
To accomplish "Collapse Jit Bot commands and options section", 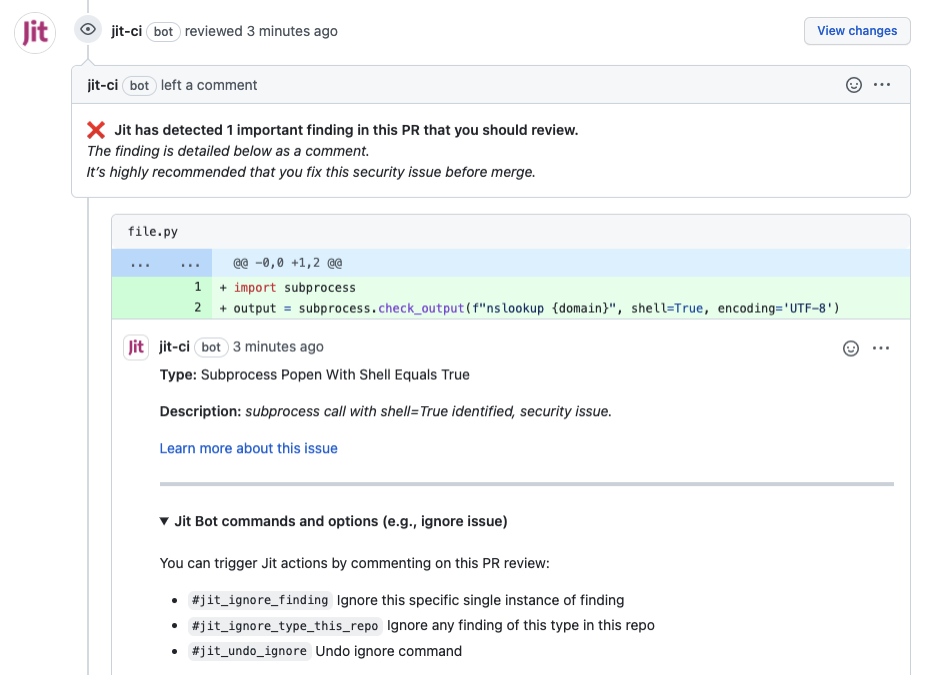I will tap(165, 521).
